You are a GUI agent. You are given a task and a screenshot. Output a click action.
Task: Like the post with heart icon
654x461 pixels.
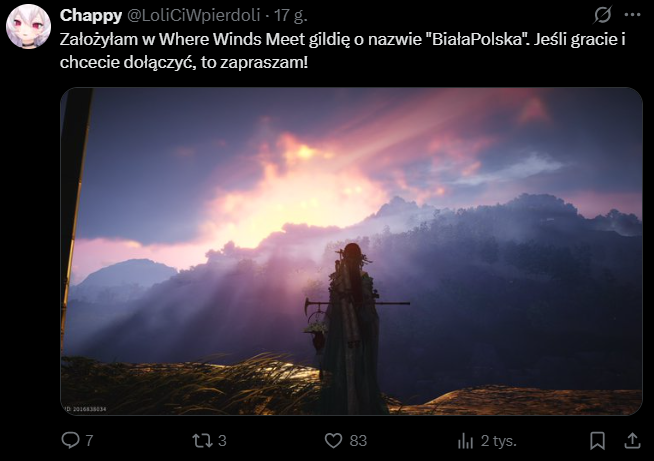333,441
